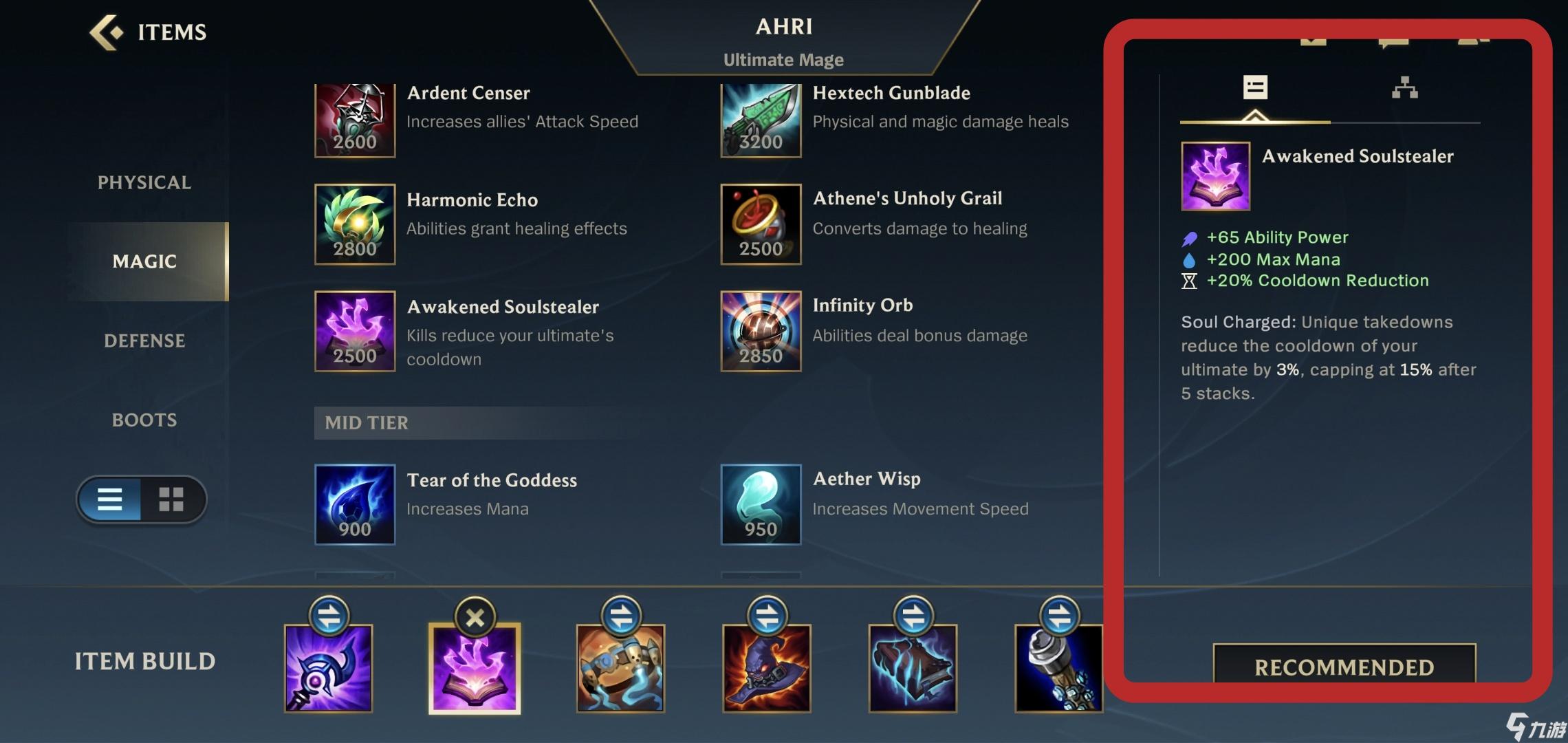Select the Hextech Gunblade item icon
This screenshot has height=743, width=1568.
761,120
